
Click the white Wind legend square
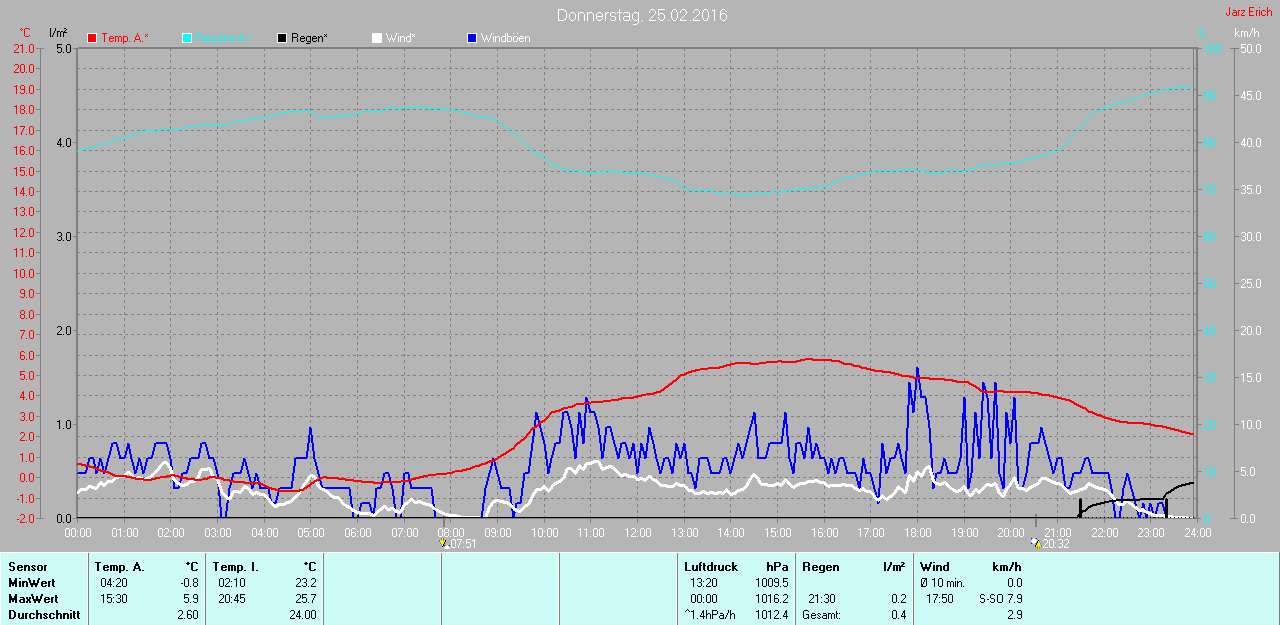pos(377,38)
